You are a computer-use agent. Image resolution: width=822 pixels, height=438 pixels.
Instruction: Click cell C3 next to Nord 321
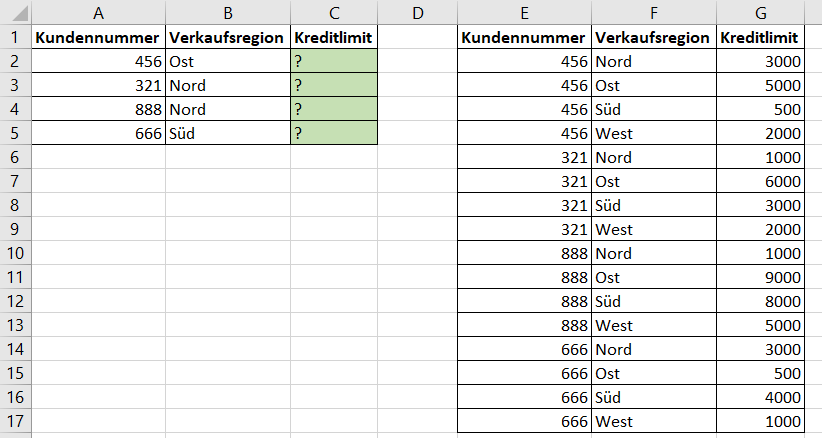334,85
